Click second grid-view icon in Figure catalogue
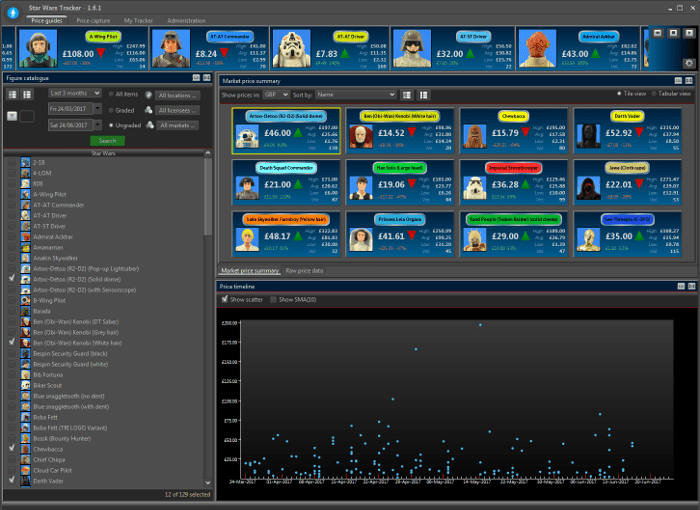Screen dimensions: 700x510 (x=27, y=94)
